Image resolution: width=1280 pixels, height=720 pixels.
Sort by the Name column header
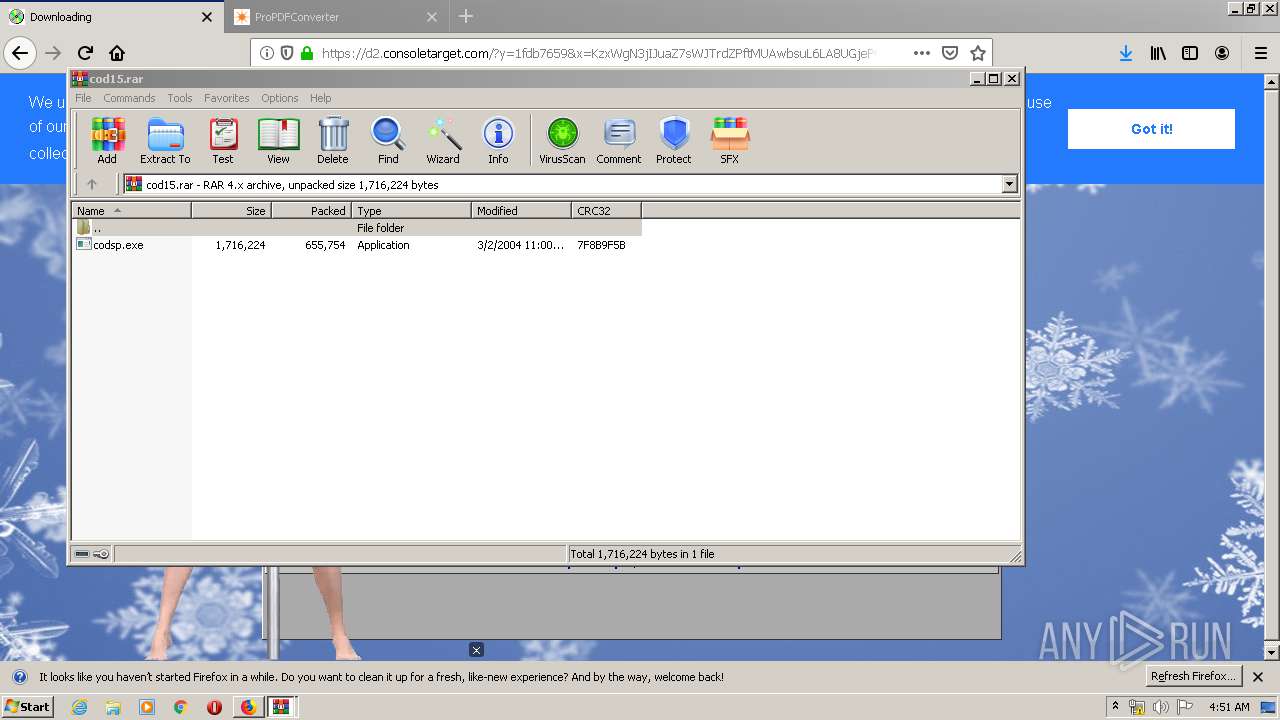131,211
